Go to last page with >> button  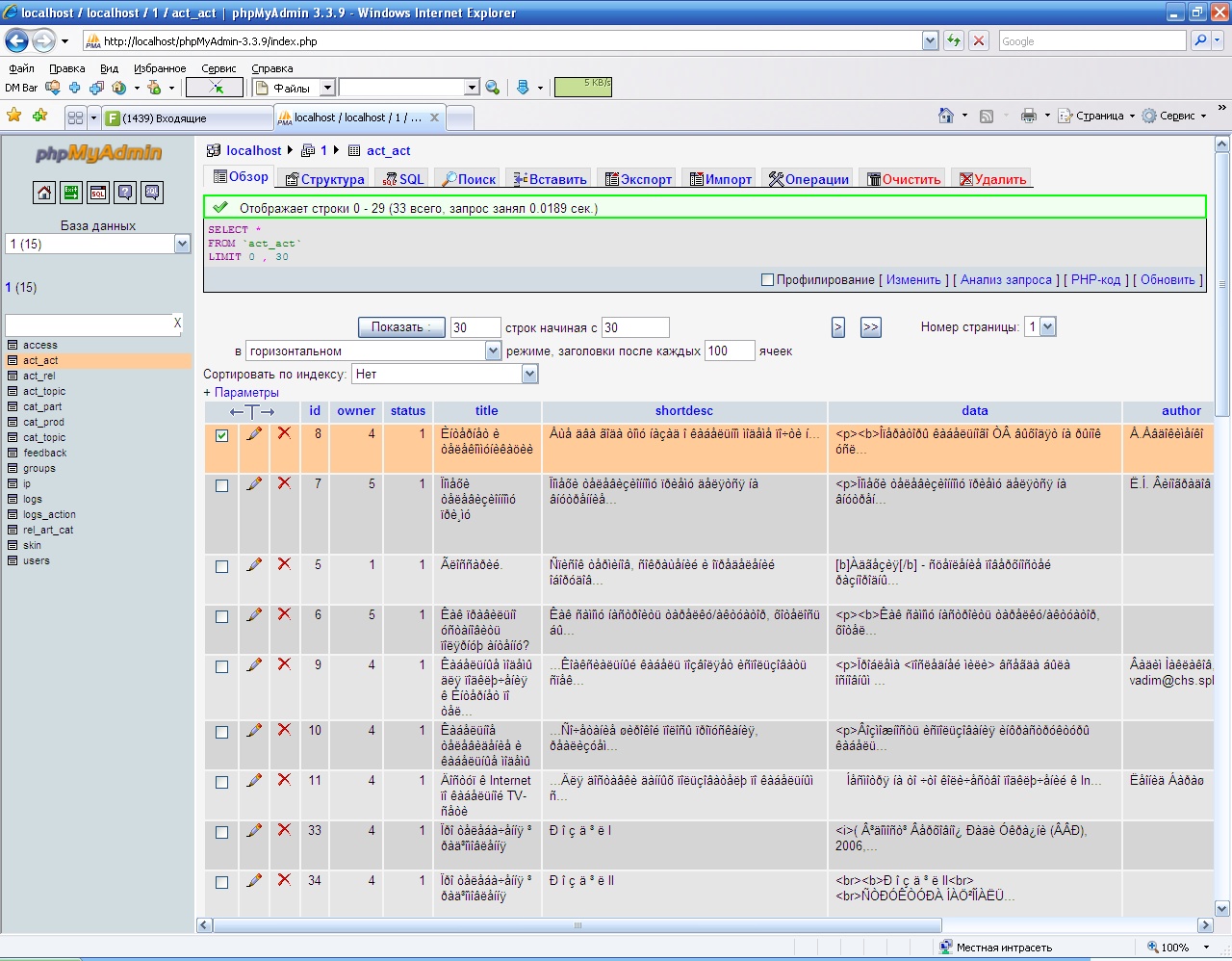(870, 327)
